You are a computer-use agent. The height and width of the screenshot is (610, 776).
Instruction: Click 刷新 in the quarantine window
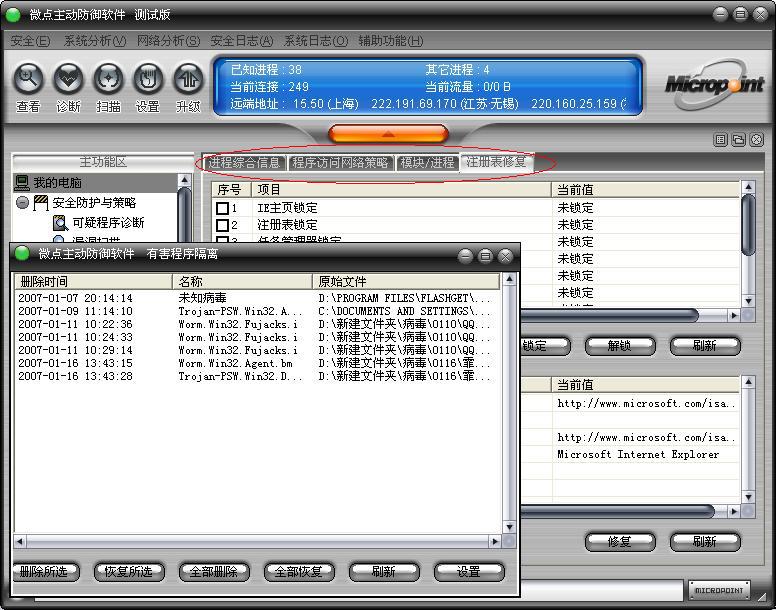click(384, 571)
